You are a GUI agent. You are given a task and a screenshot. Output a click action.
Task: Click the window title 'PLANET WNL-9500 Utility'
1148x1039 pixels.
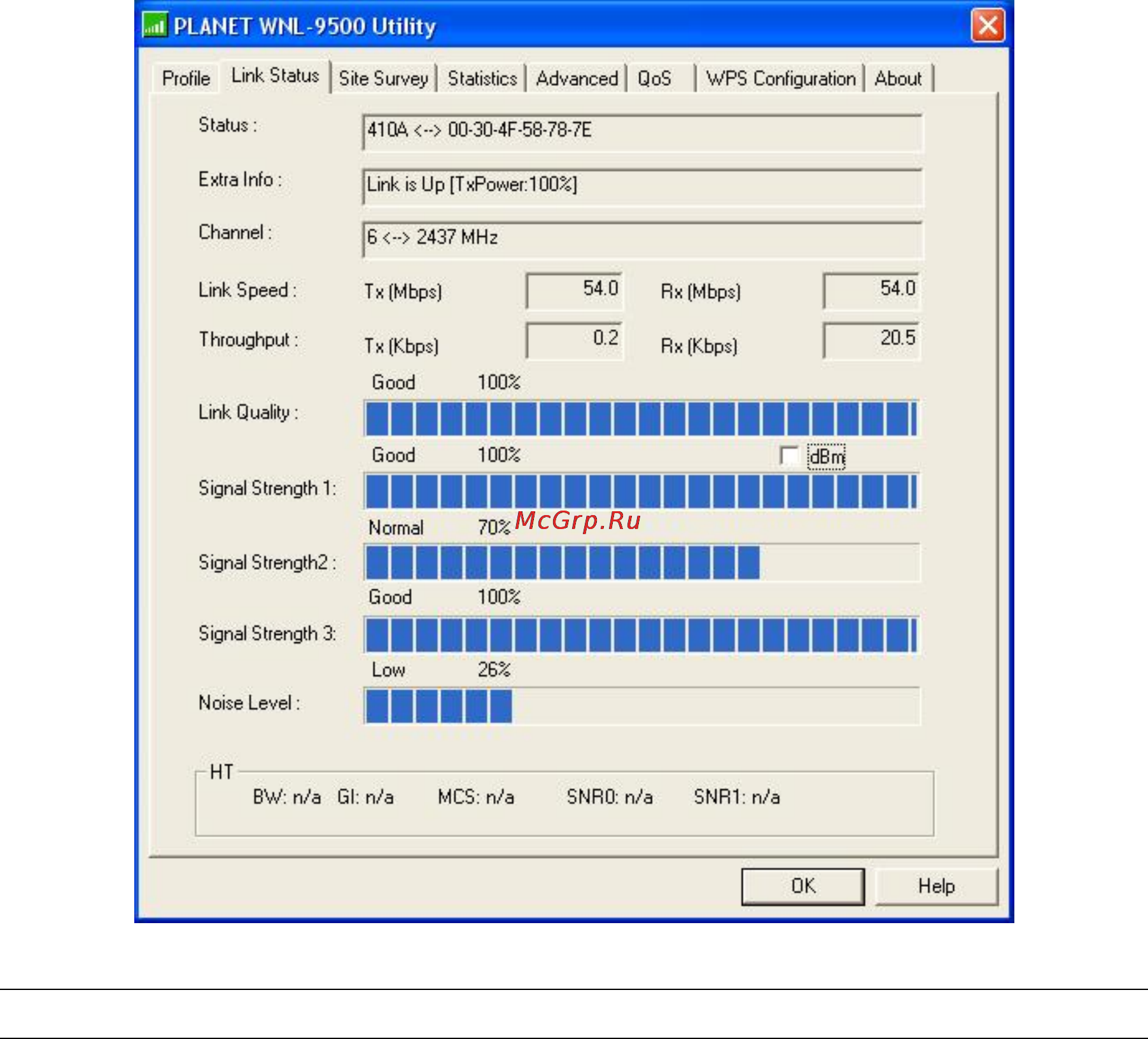pyautogui.click(x=305, y=26)
